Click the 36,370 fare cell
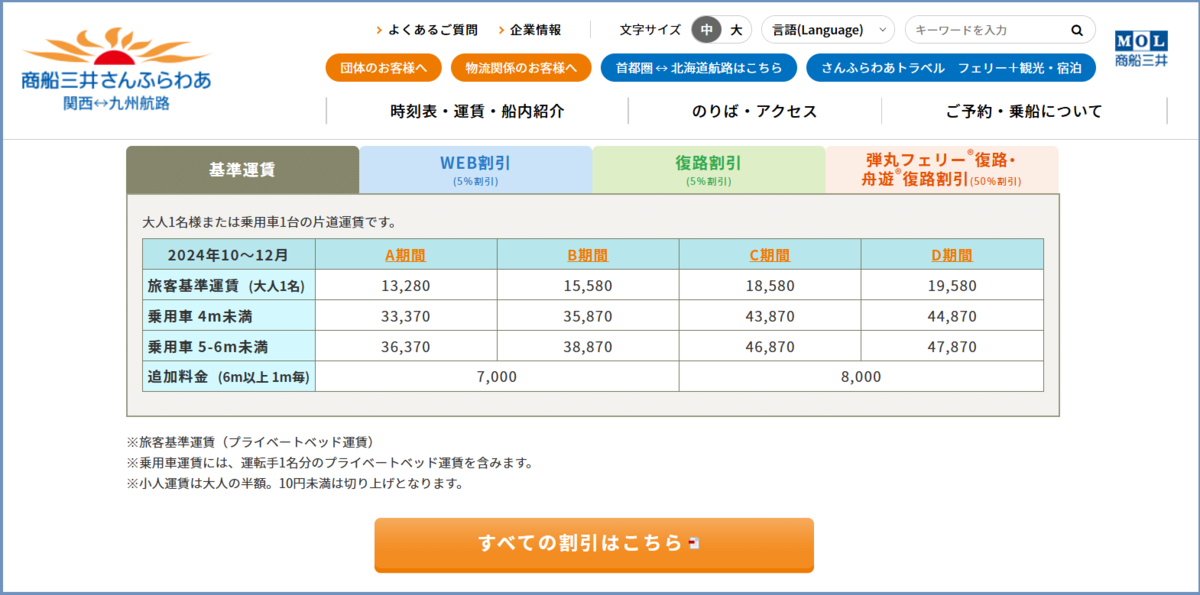The width and height of the screenshot is (1200, 595). coord(405,347)
